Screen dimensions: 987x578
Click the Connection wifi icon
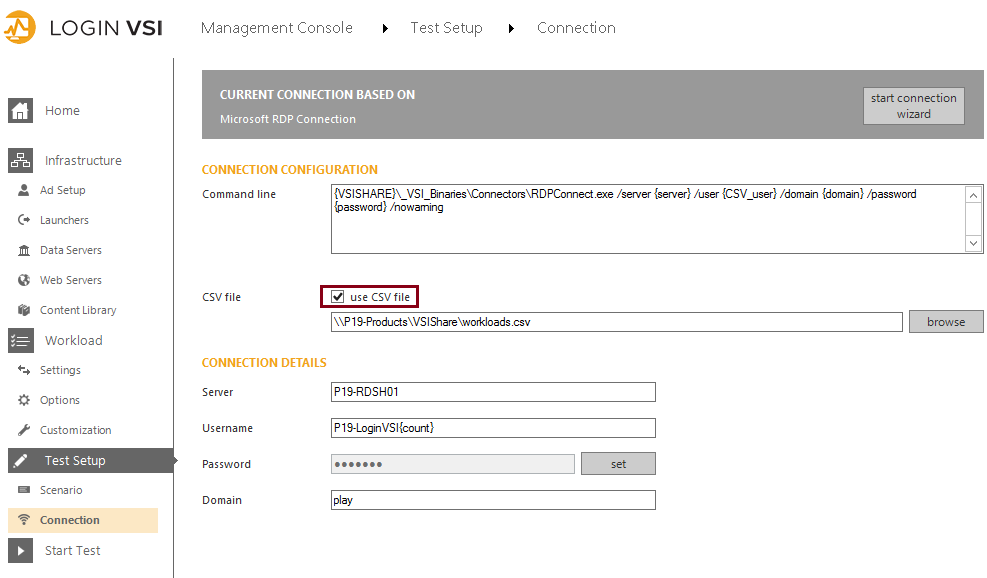coord(24,520)
